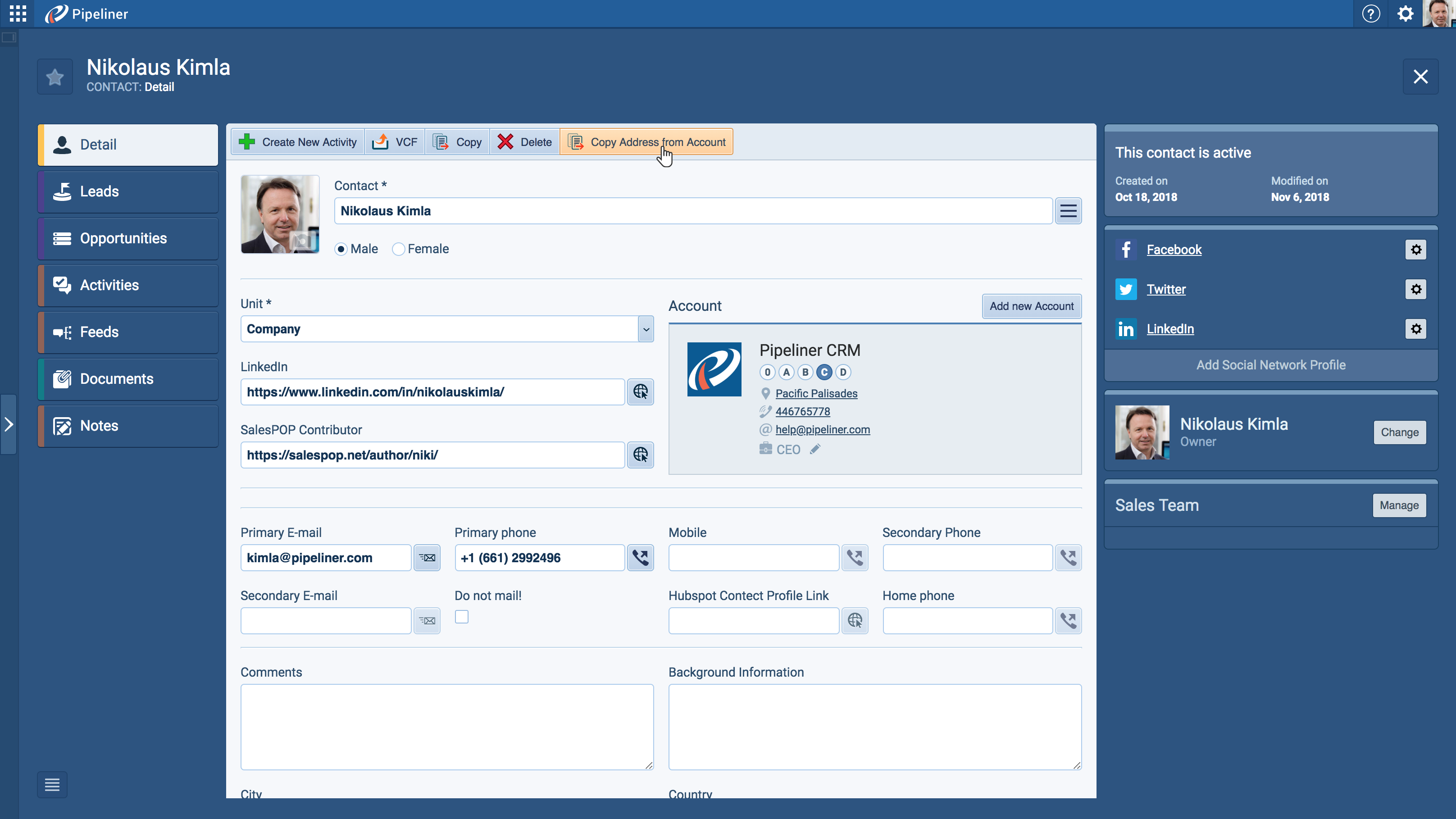Expand the collapsed left side panel
This screenshot has height=819, width=1456.
click(x=9, y=424)
